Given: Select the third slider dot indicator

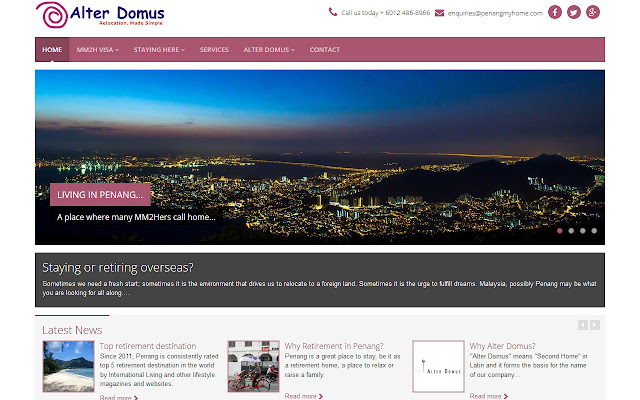Looking at the screenshot, I should [582, 231].
